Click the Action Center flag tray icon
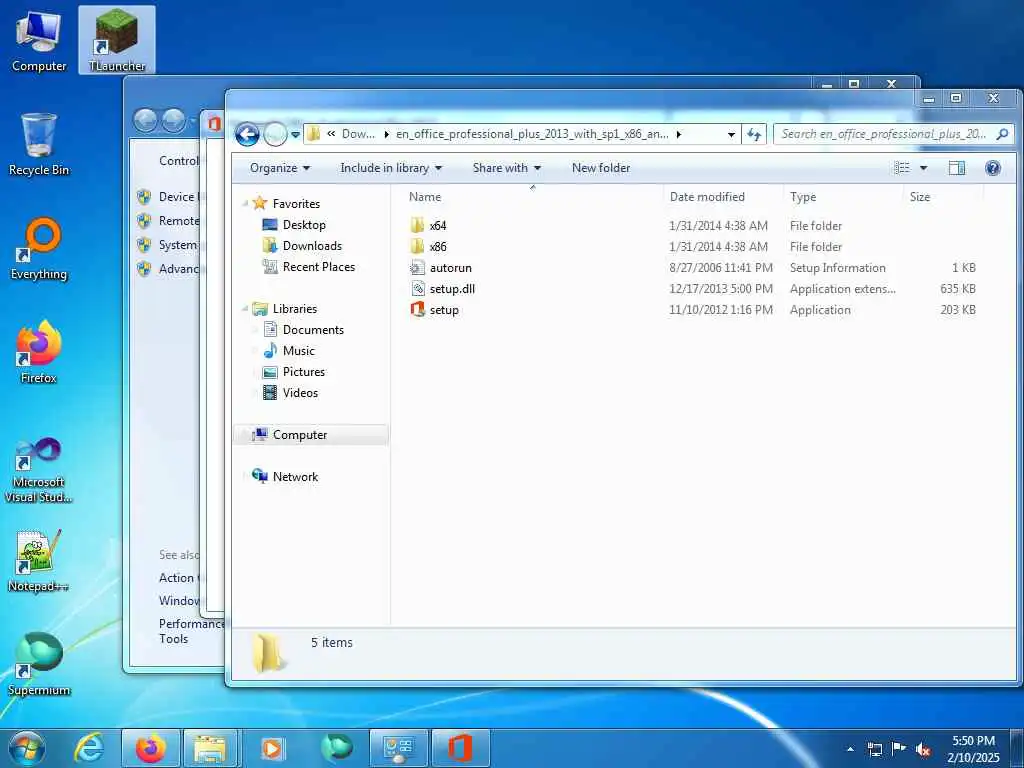The height and width of the screenshot is (768, 1024). [899, 749]
